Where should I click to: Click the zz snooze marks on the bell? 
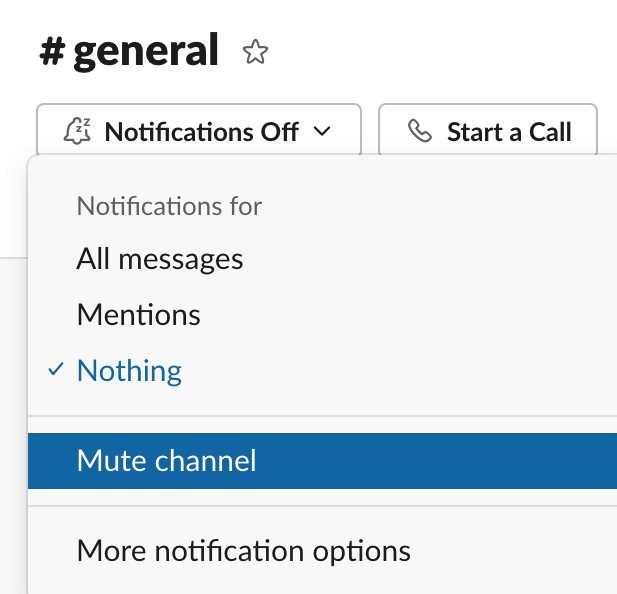coord(83,124)
